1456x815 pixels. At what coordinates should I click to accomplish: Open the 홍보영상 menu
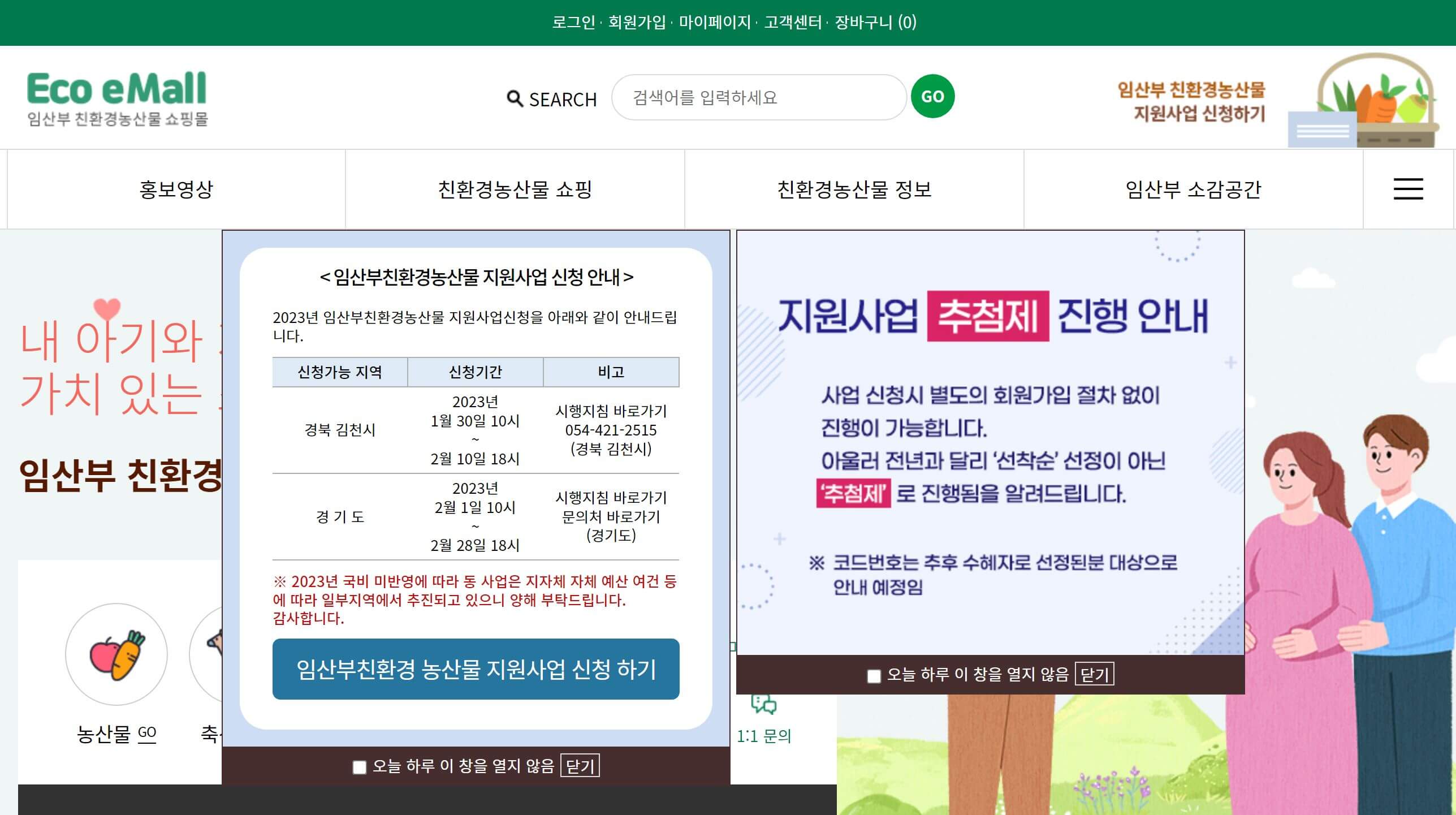point(176,189)
